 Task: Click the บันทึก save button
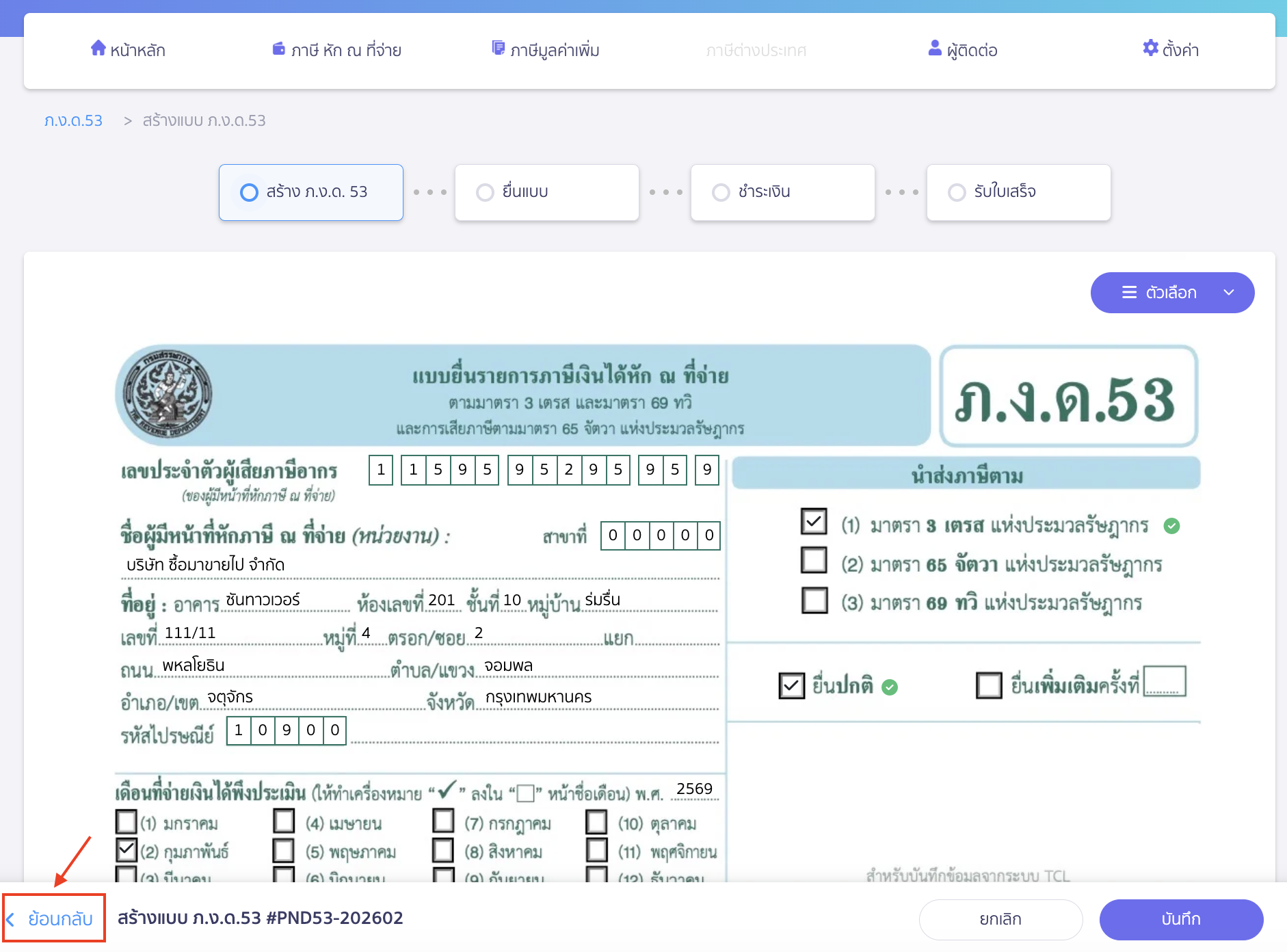1181,918
